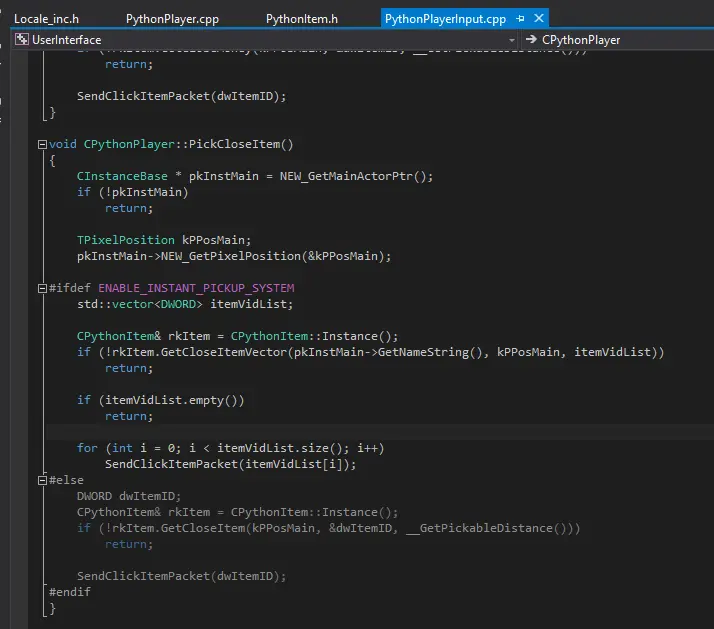Viewport: 714px width, 629px height.
Task: Click the itemVidList.empty() condition
Action: (x=170, y=400)
